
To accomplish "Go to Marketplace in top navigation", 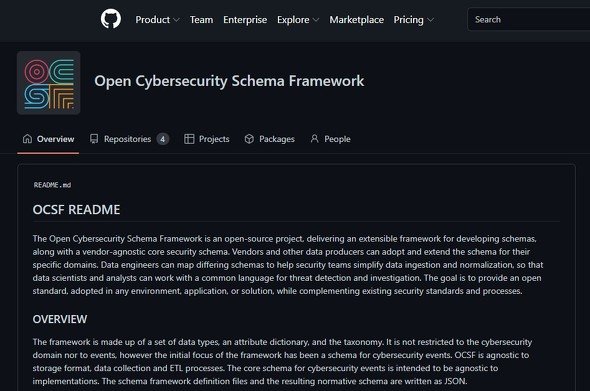I will pyautogui.click(x=357, y=20).
